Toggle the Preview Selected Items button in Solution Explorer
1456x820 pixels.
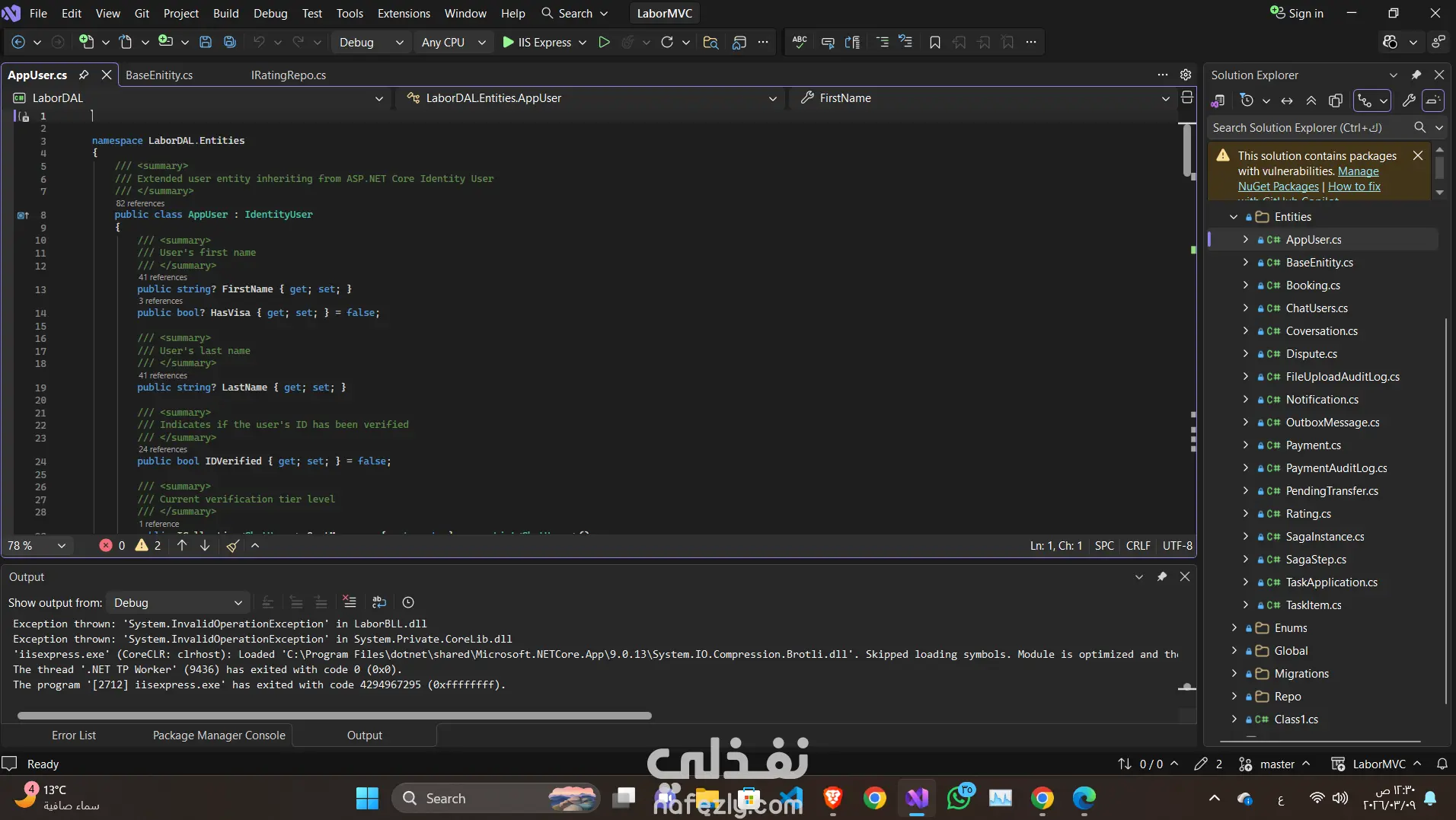tap(1433, 101)
